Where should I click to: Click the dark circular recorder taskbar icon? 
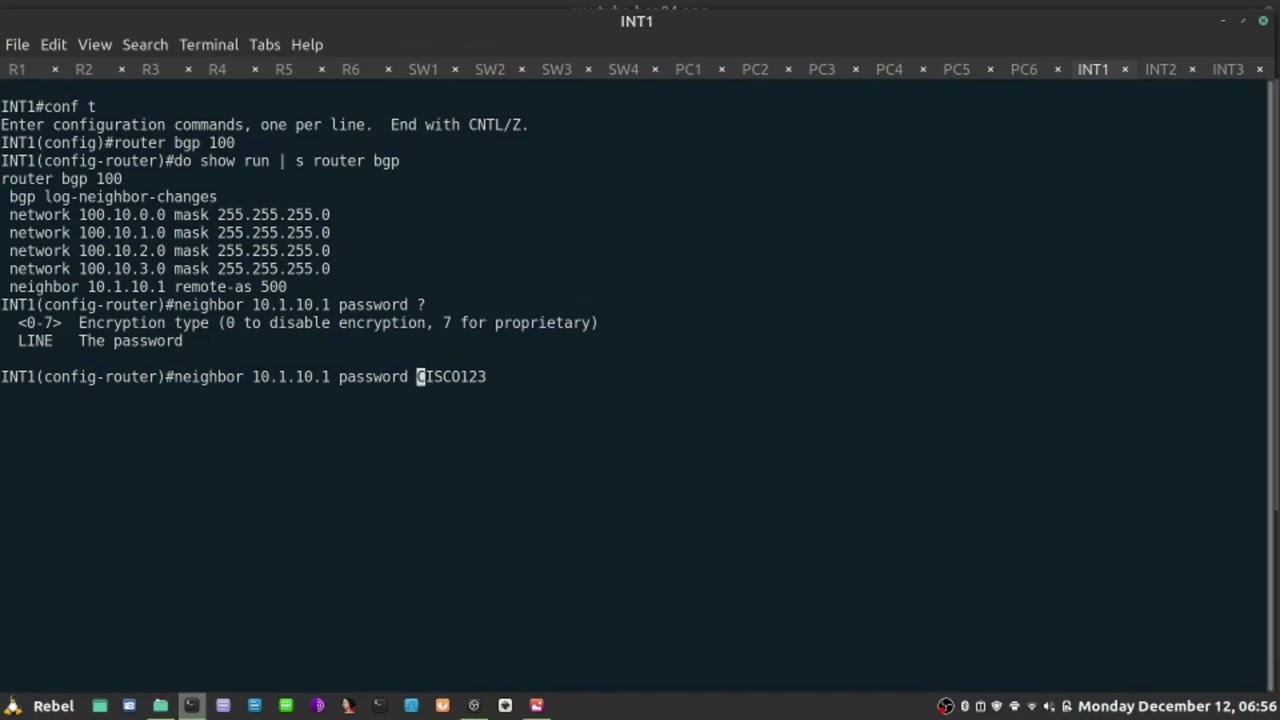coord(474,706)
